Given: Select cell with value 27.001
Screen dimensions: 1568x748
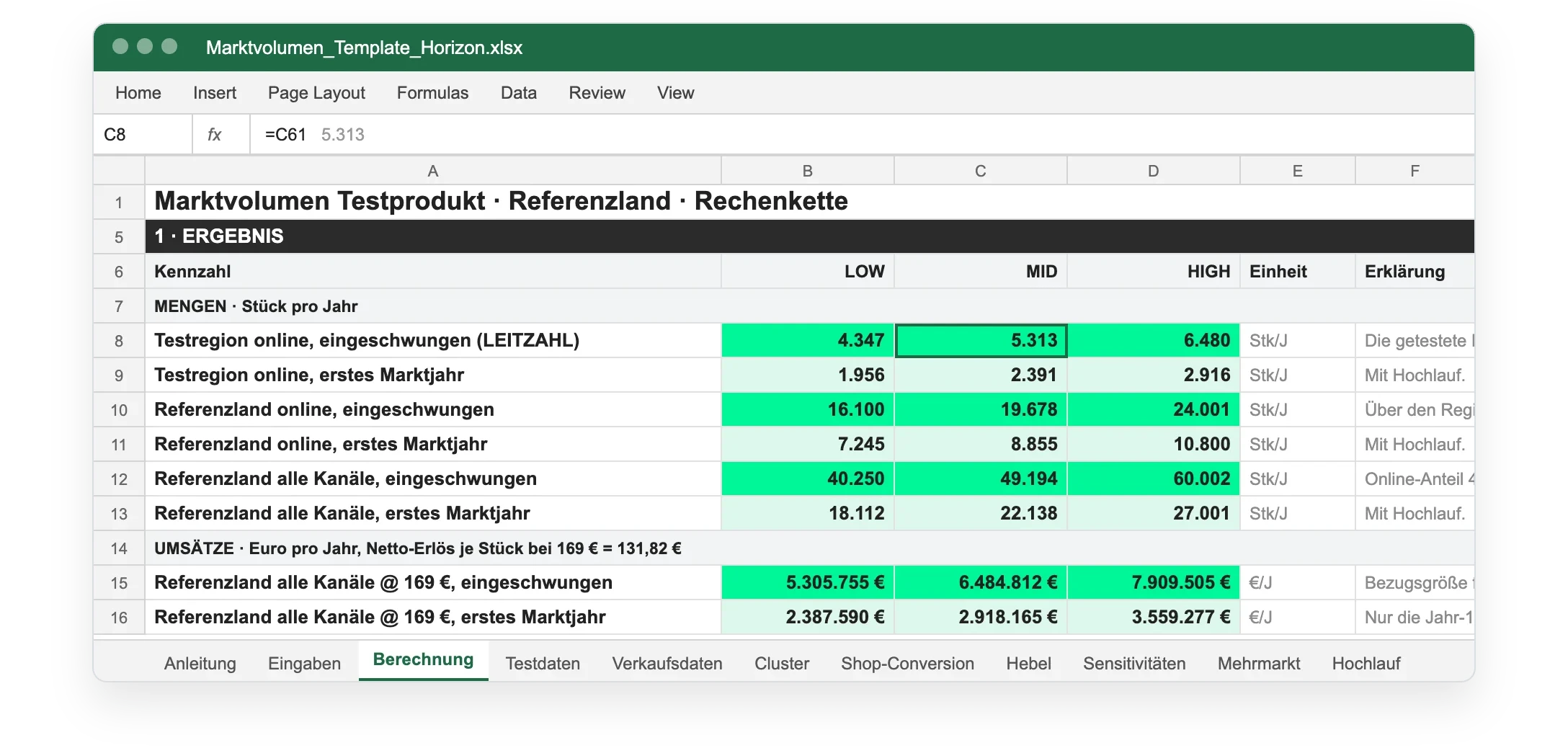Looking at the screenshot, I should tap(1153, 514).
